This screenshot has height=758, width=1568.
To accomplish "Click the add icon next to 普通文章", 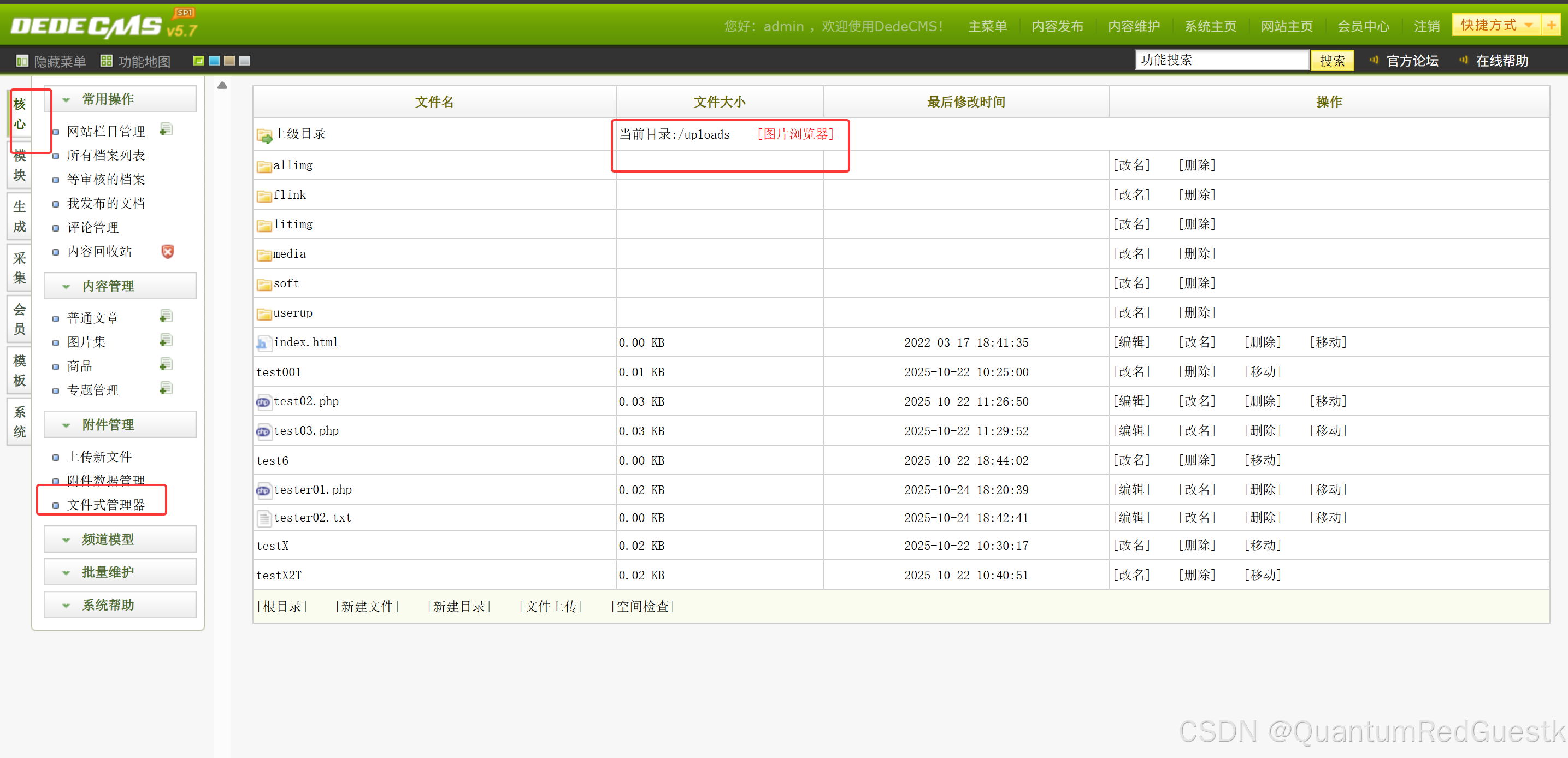I will tap(166, 317).
